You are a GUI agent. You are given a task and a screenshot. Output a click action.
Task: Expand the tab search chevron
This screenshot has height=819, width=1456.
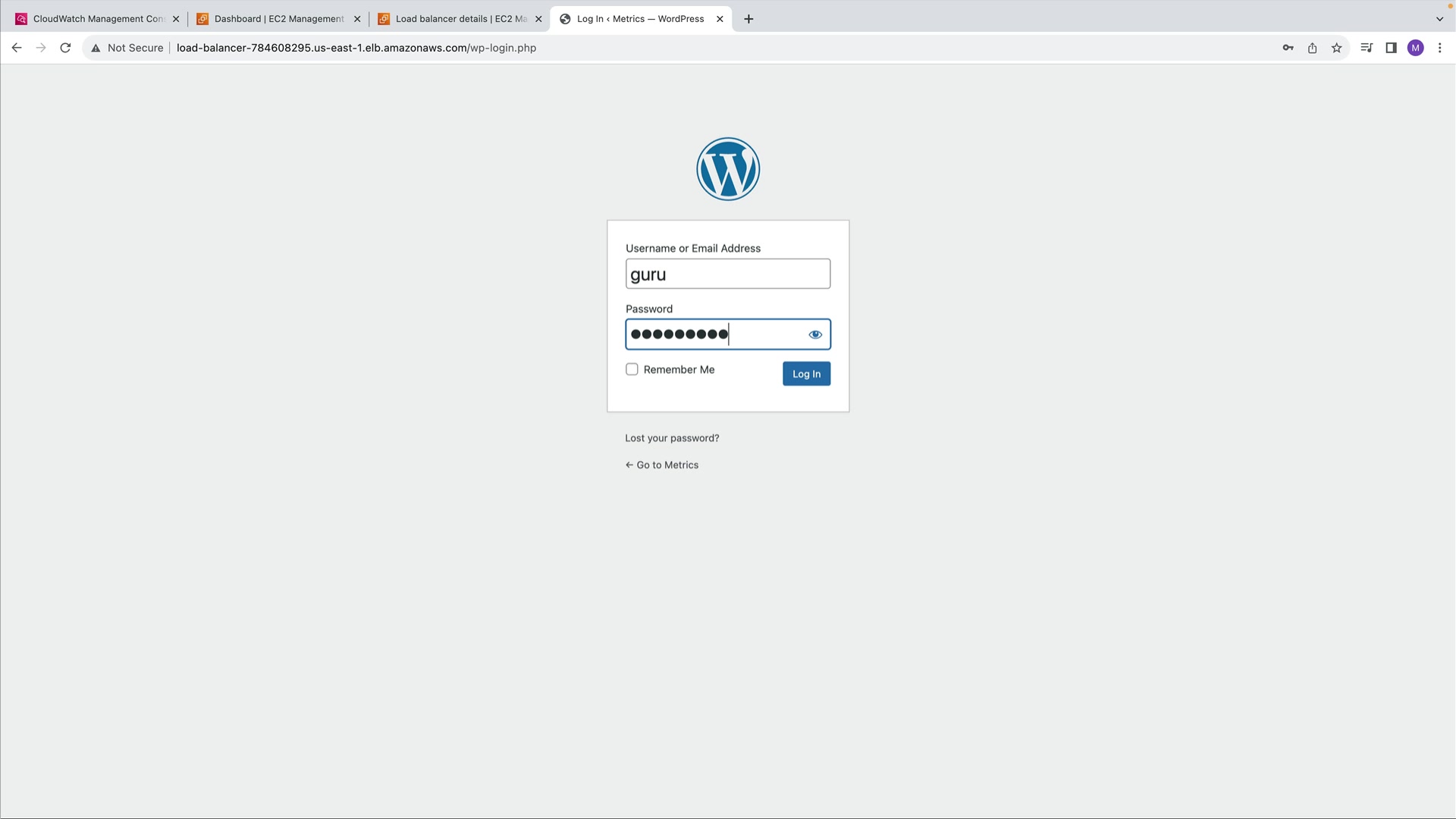(1439, 19)
